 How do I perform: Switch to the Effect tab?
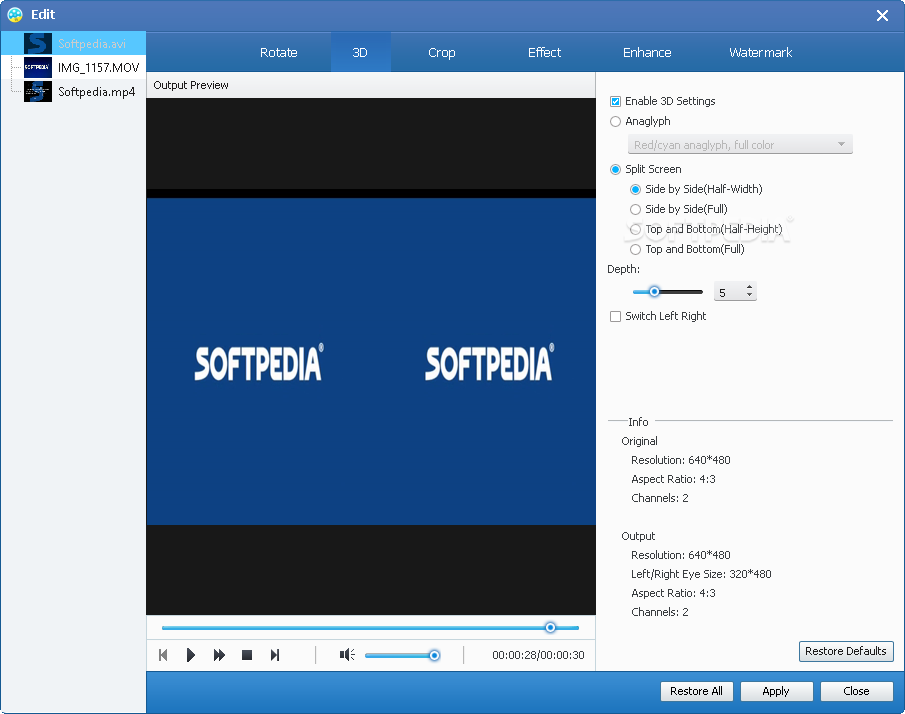coord(544,53)
